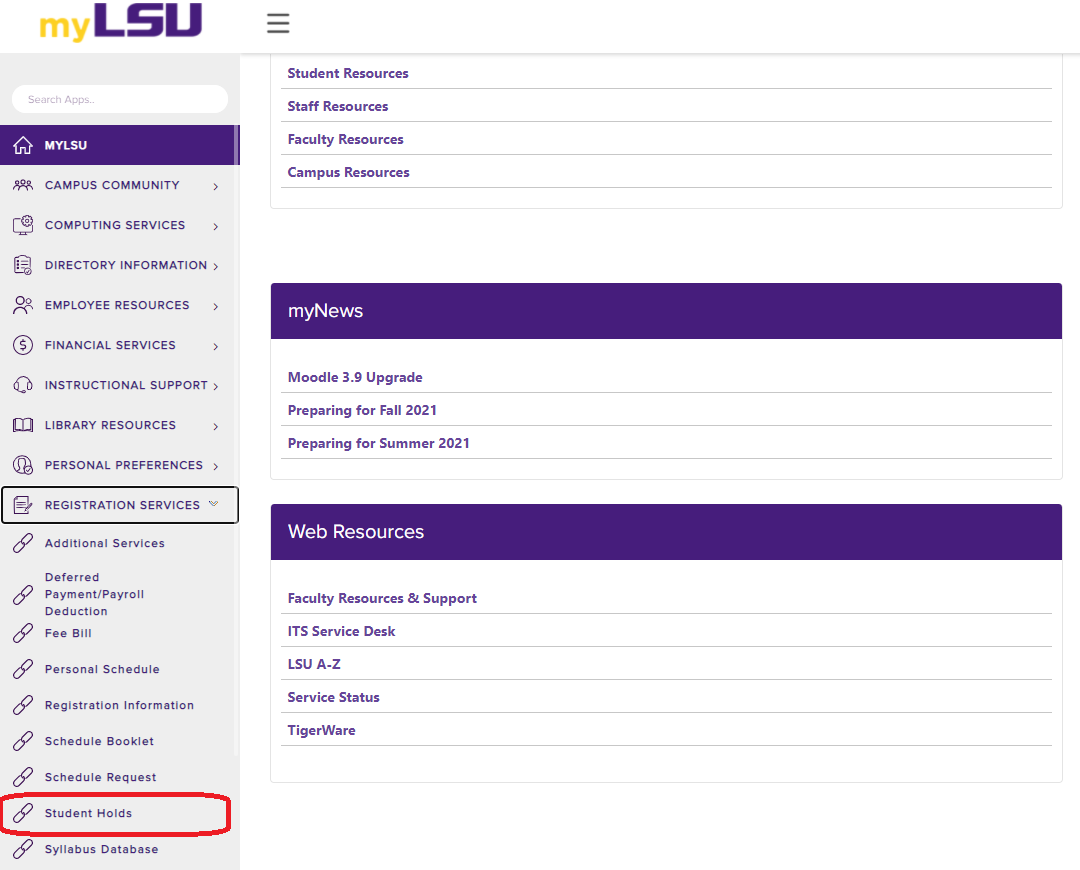The width and height of the screenshot is (1080, 870).
Task: Open Student Resources link
Action: pos(348,73)
